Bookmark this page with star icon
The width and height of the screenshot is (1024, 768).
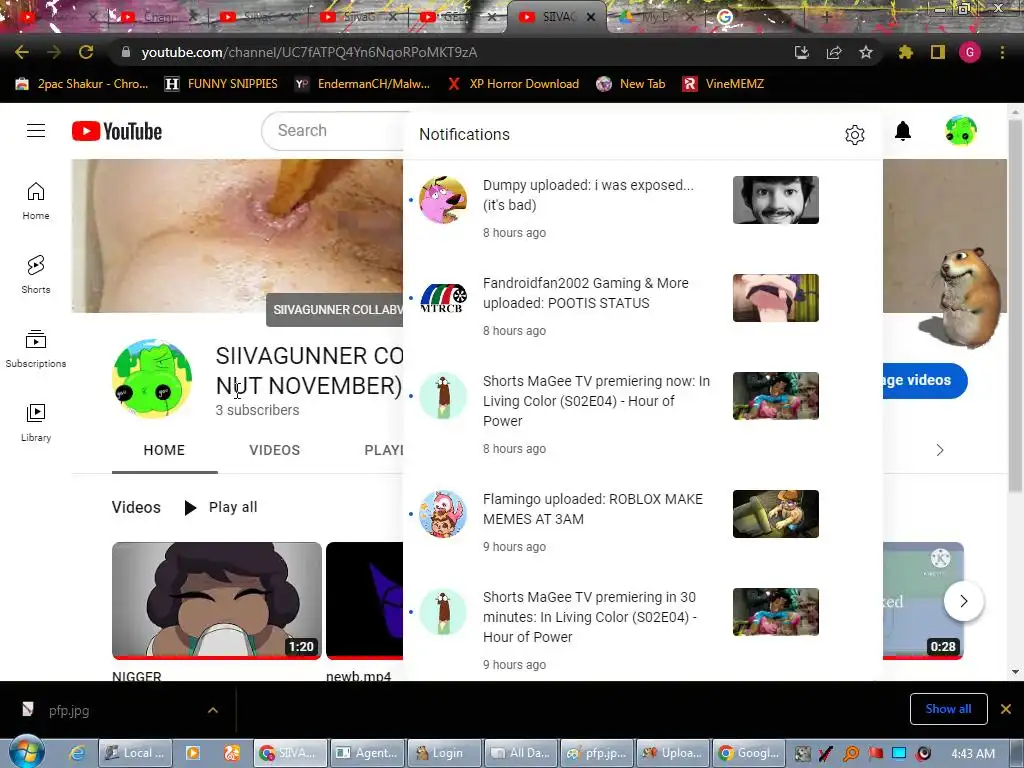coord(866,52)
